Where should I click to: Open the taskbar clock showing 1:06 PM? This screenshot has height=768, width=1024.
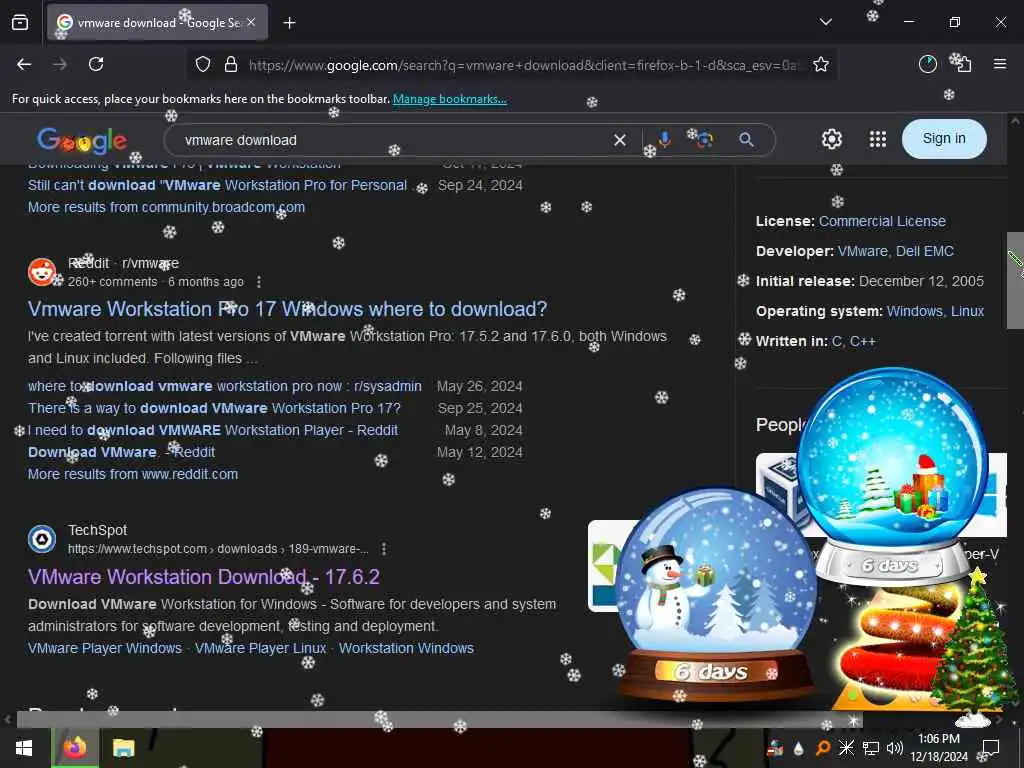click(x=938, y=748)
